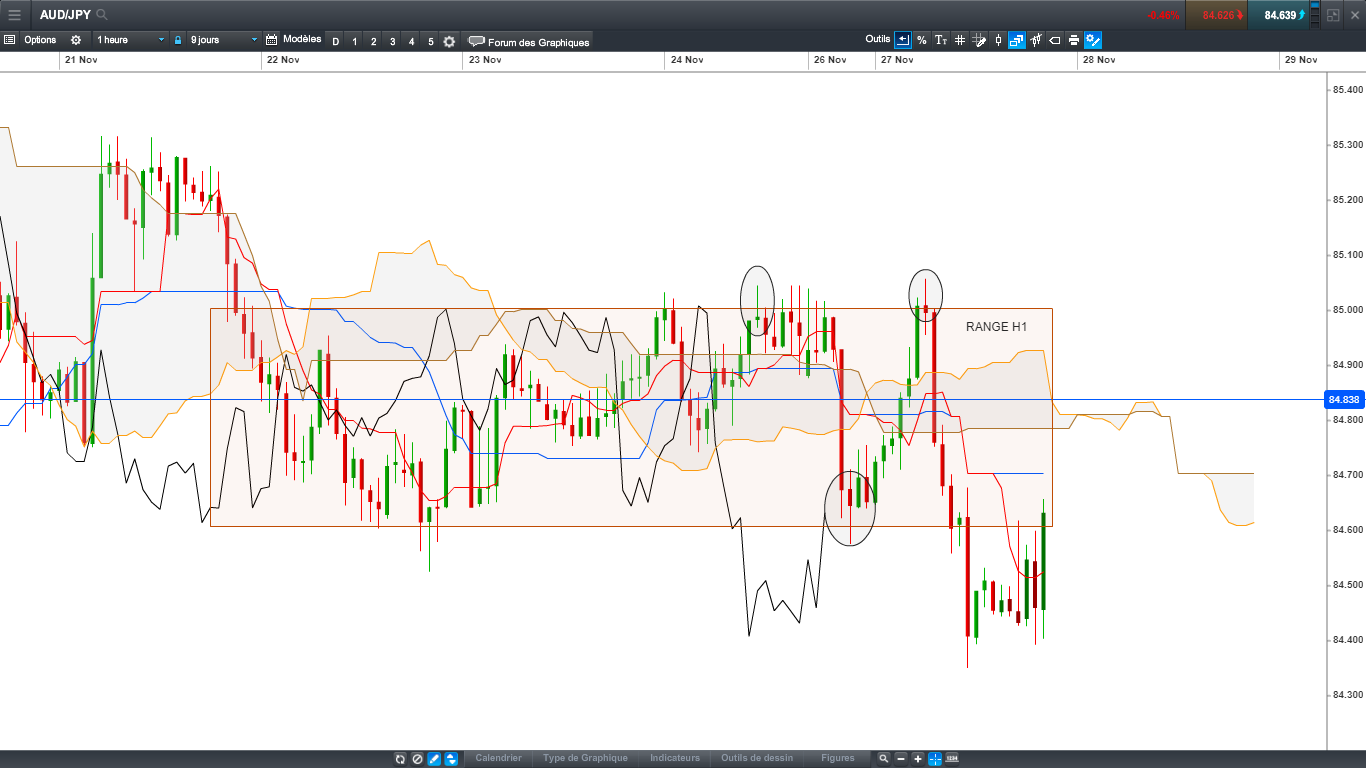Image resolution: width=1366 pixels, height=768 pixels.
Task: Toggle the pencil drawing mode
Action: point(434,759)
